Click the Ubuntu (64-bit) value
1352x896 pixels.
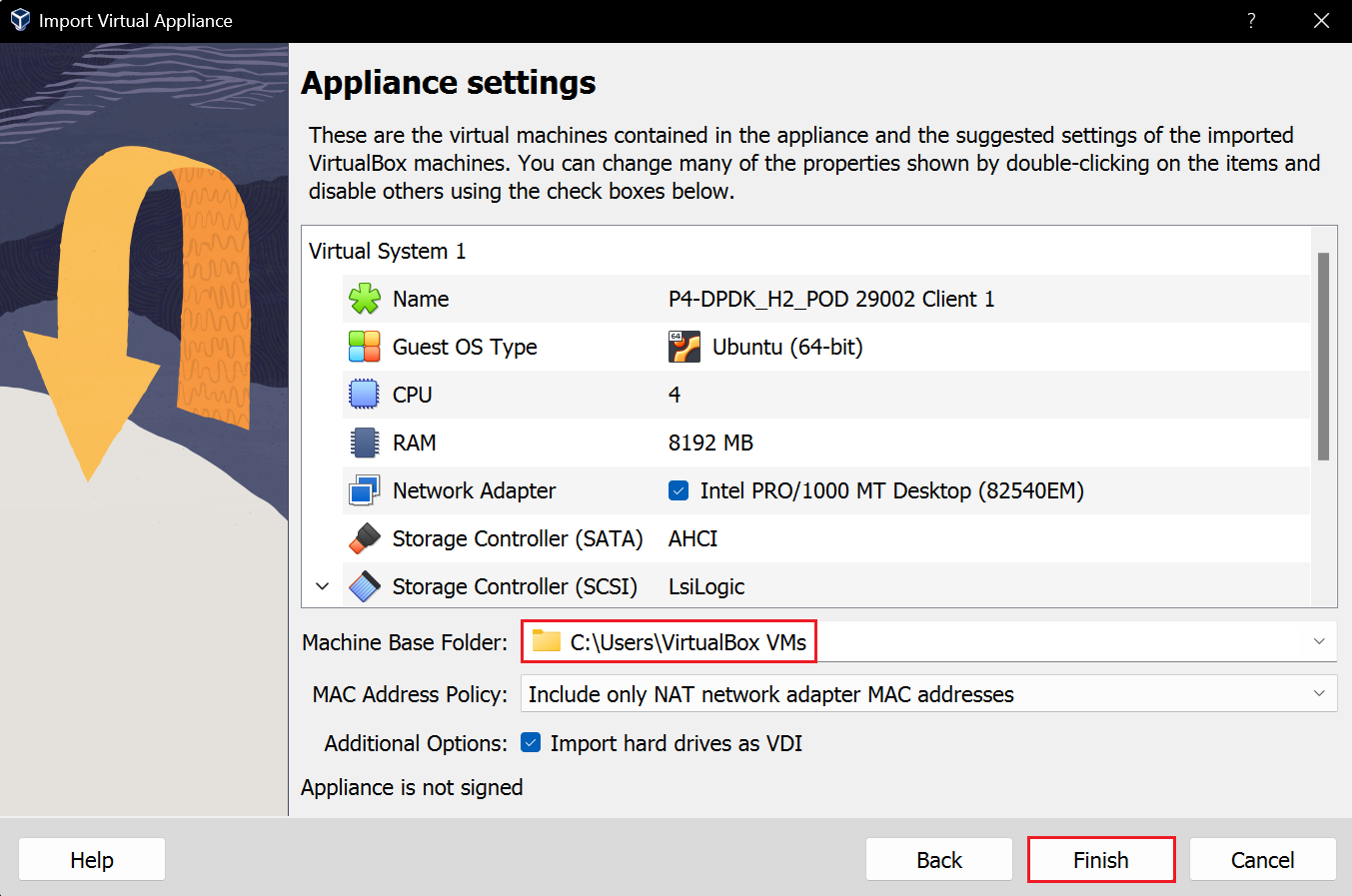(787, 347)
